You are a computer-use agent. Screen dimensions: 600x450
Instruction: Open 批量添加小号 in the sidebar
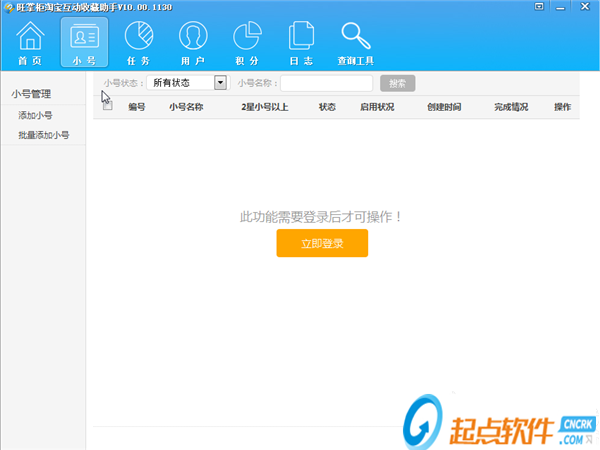click(x=44, y=135)
